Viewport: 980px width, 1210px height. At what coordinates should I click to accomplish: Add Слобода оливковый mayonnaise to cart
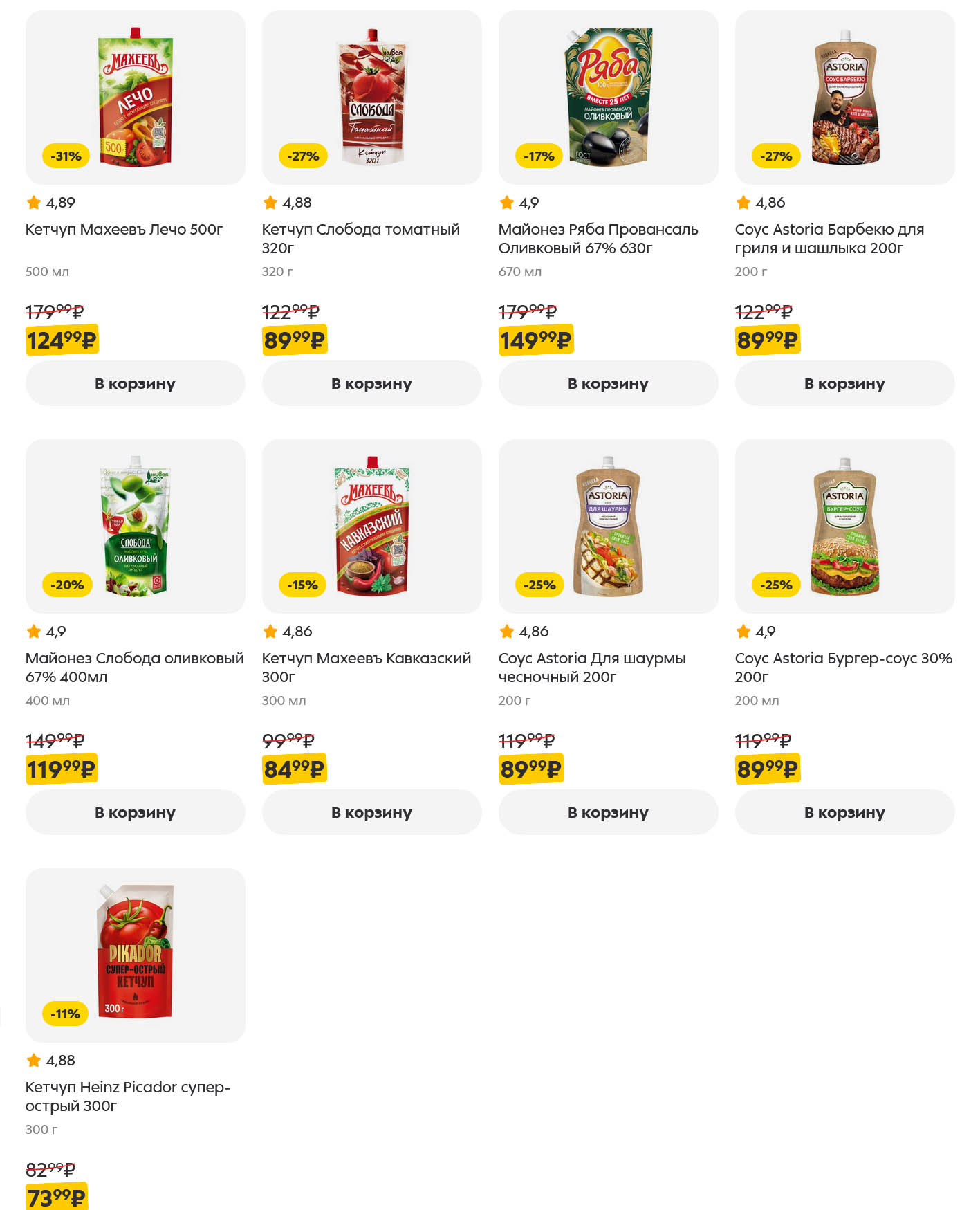[x=135, y=812]
